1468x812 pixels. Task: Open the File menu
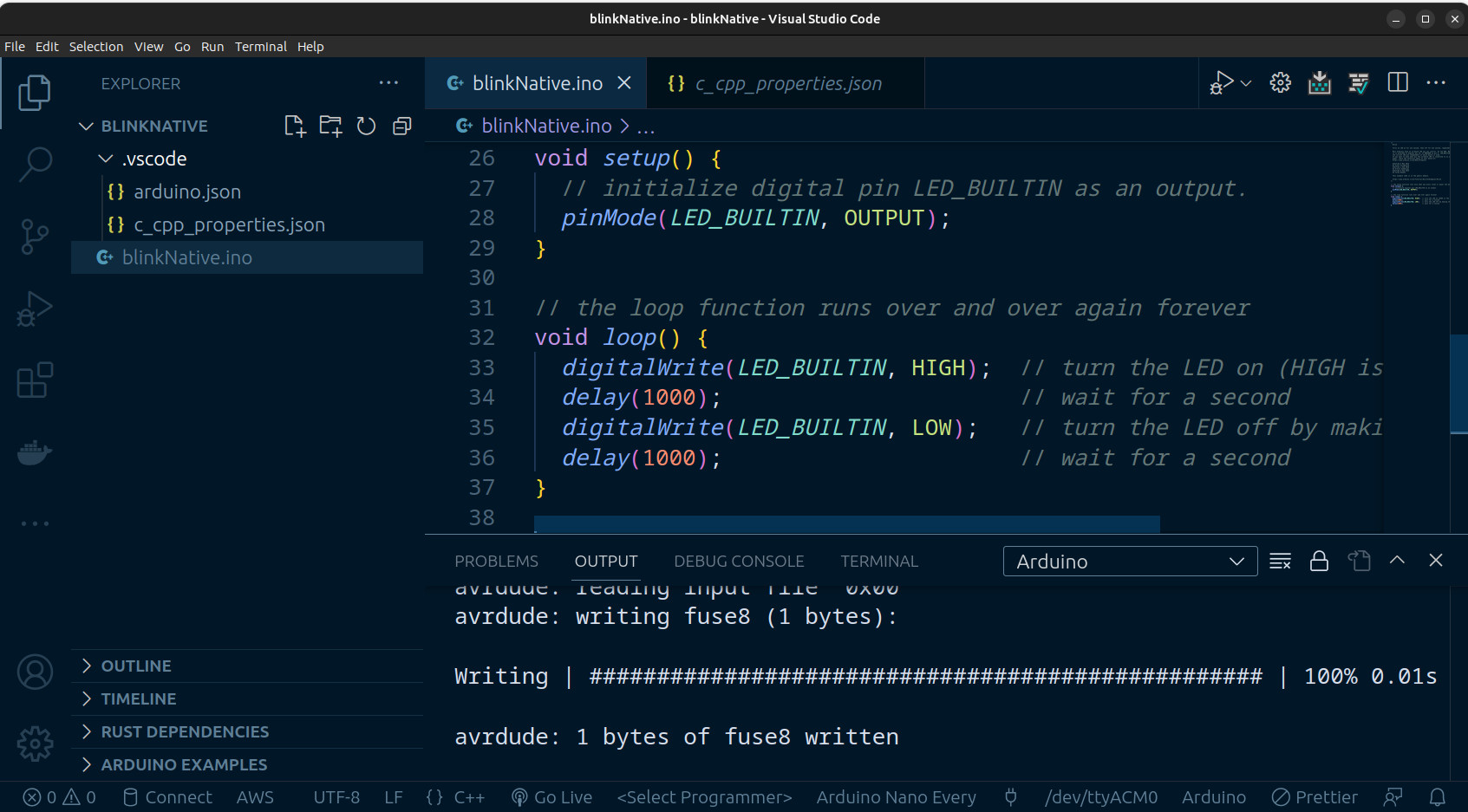click(x=15, y=47)
